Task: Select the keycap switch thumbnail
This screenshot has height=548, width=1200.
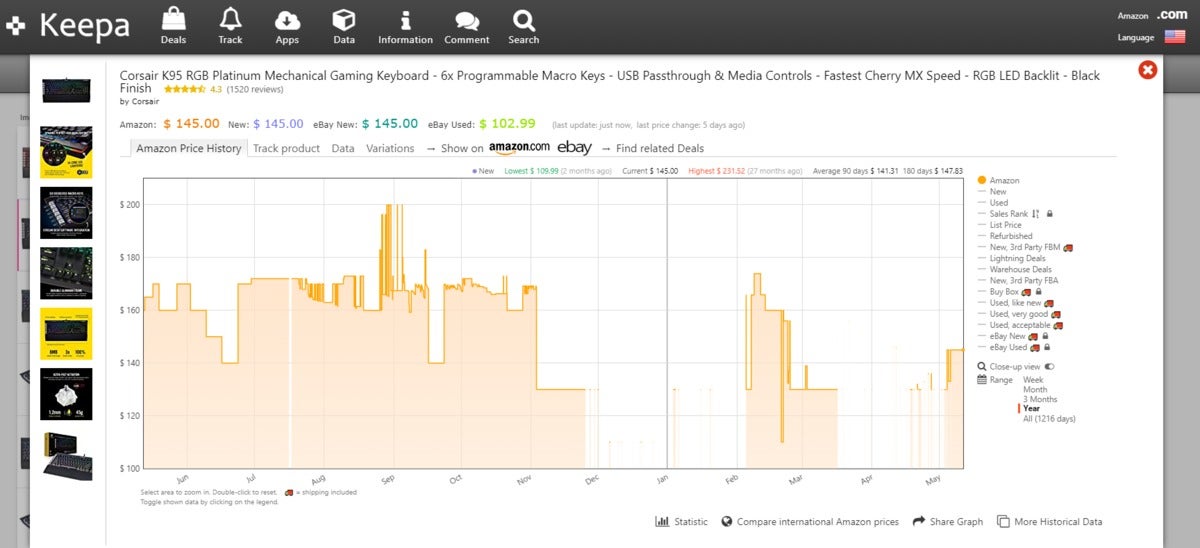Action: point(66,394)
